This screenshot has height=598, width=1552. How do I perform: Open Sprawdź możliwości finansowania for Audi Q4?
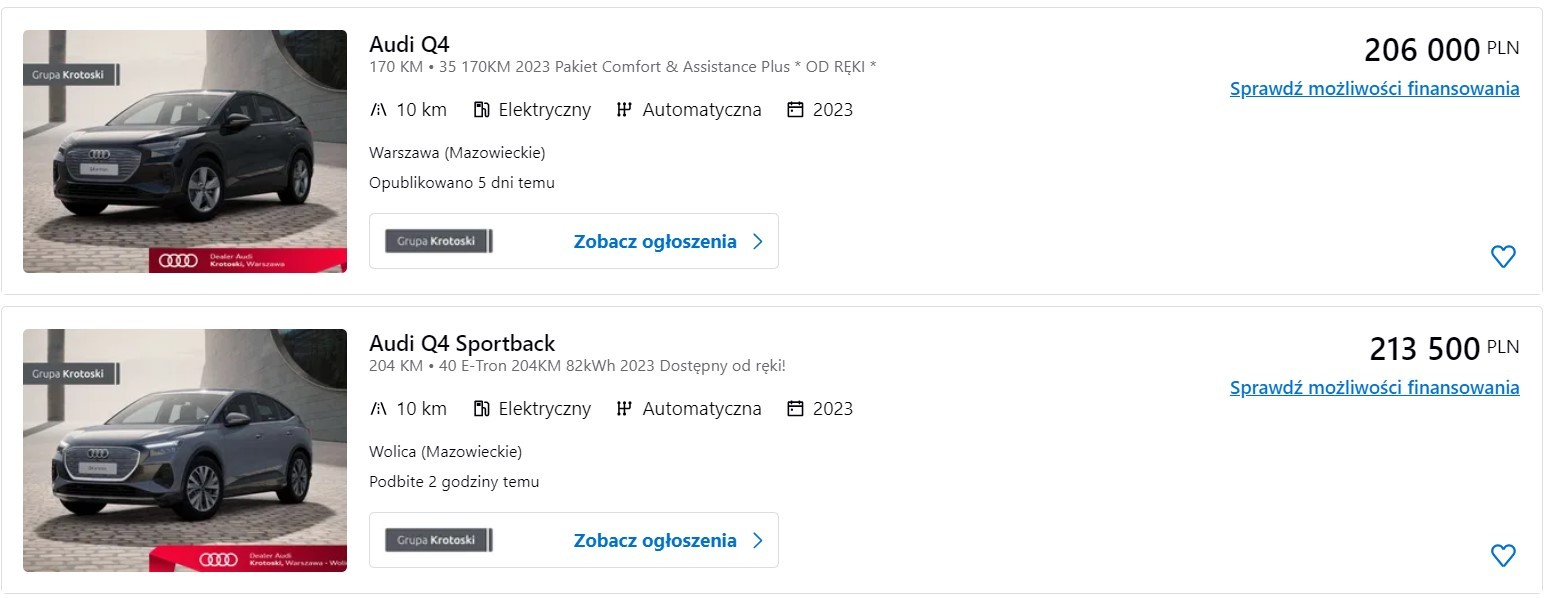(x=1373, y=88)
